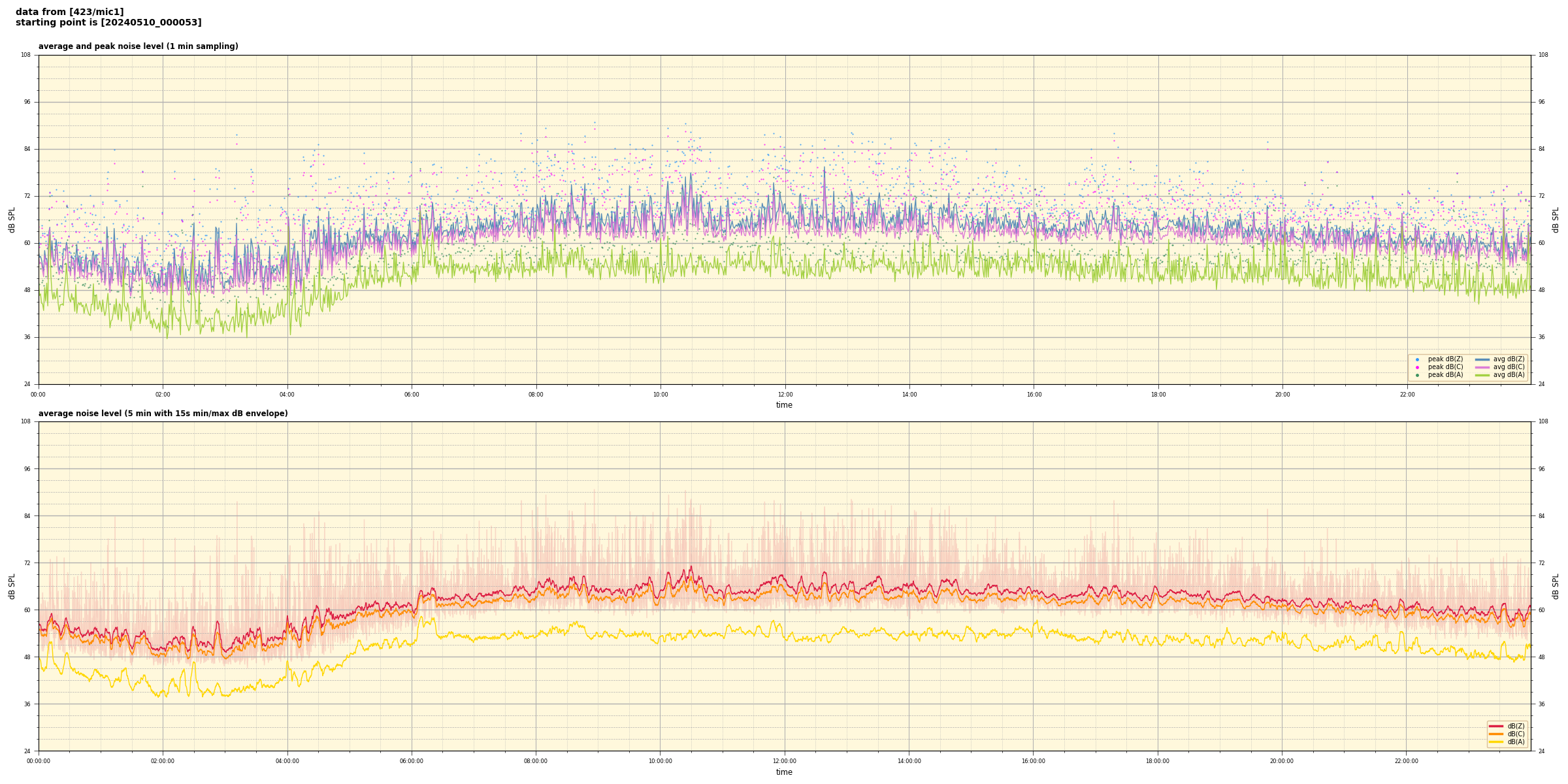
Task: Click the 22:00 tick label on top chart
Action: pyautogui.click(x=1407, y=395)
